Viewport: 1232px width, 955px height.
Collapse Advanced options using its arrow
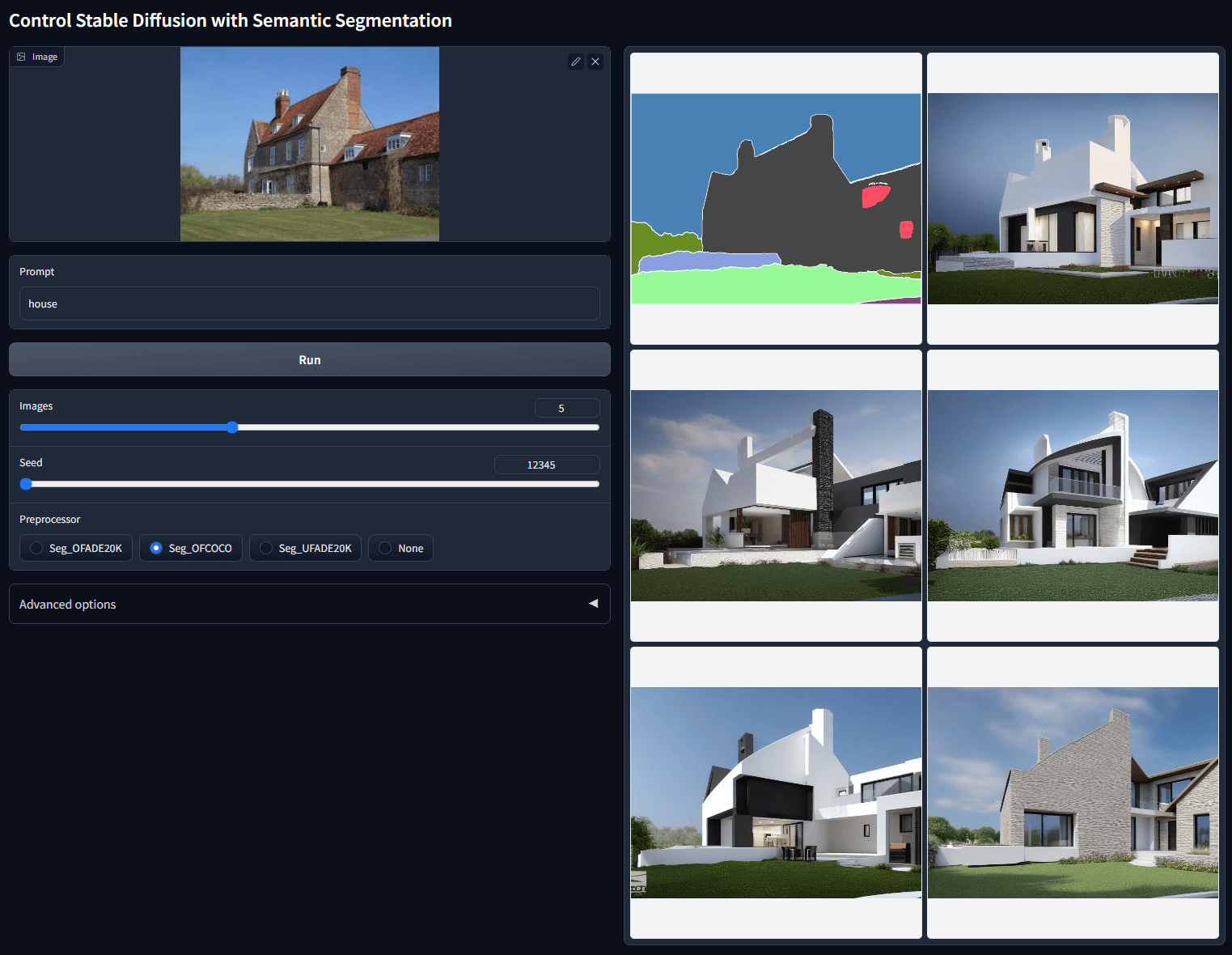593,604
